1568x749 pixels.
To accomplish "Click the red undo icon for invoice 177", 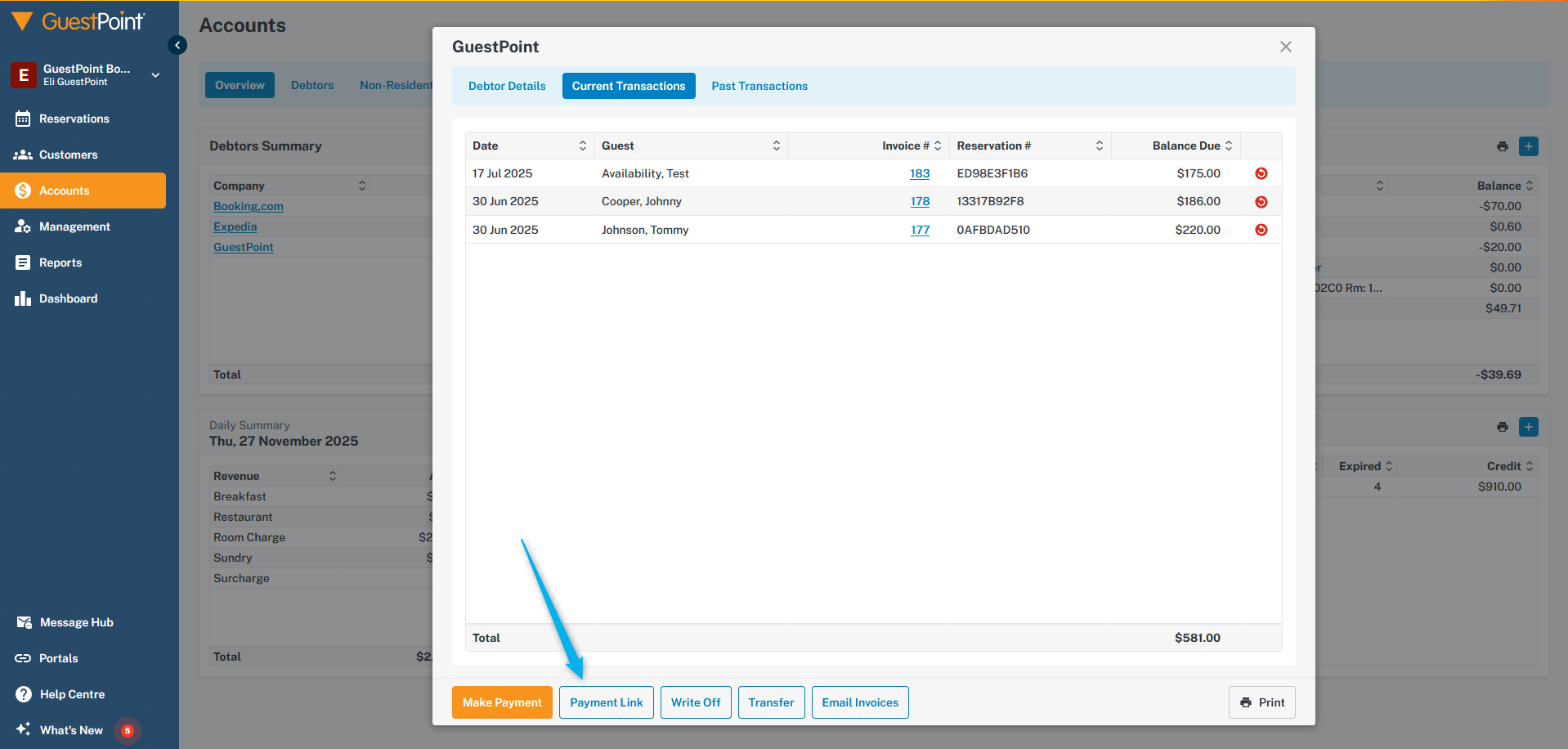I will point(1261,230).
